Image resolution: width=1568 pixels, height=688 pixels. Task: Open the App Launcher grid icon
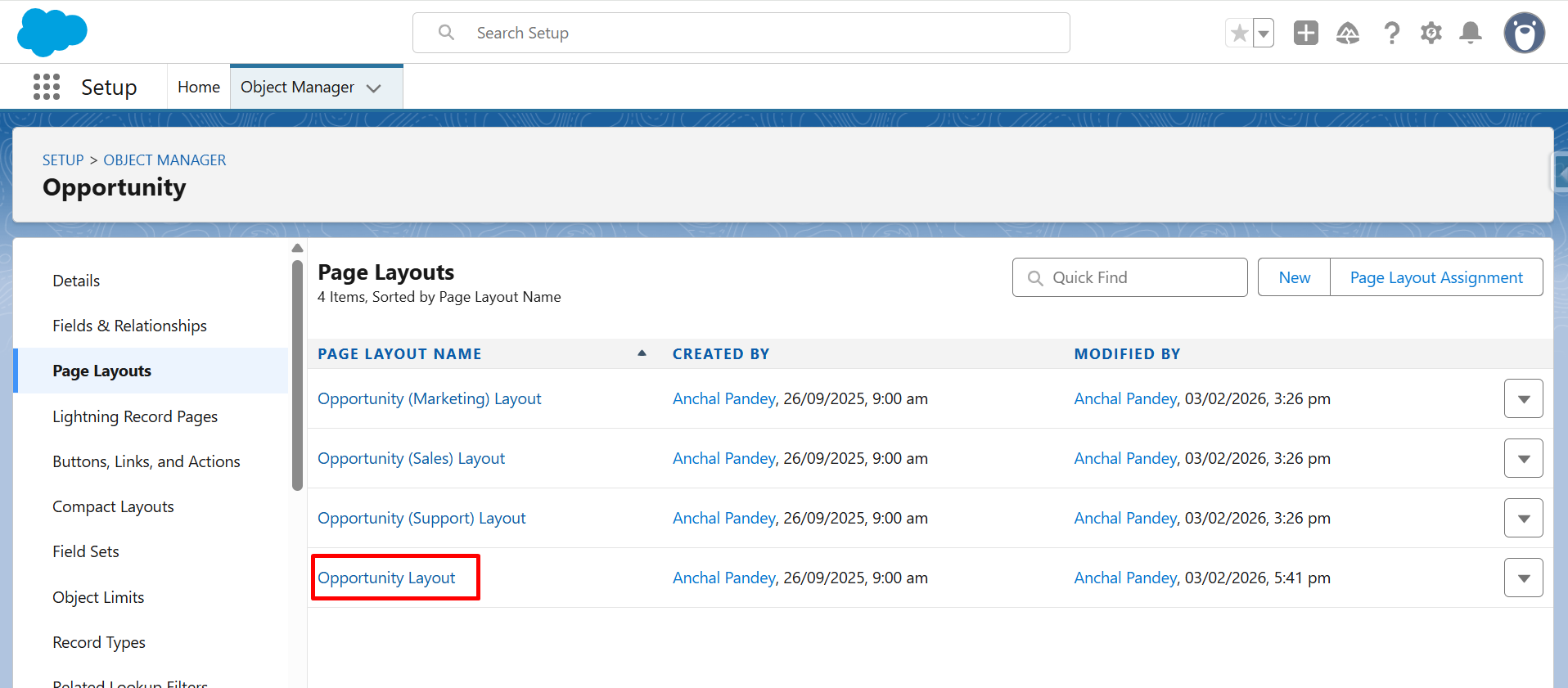tap(47, 87)
